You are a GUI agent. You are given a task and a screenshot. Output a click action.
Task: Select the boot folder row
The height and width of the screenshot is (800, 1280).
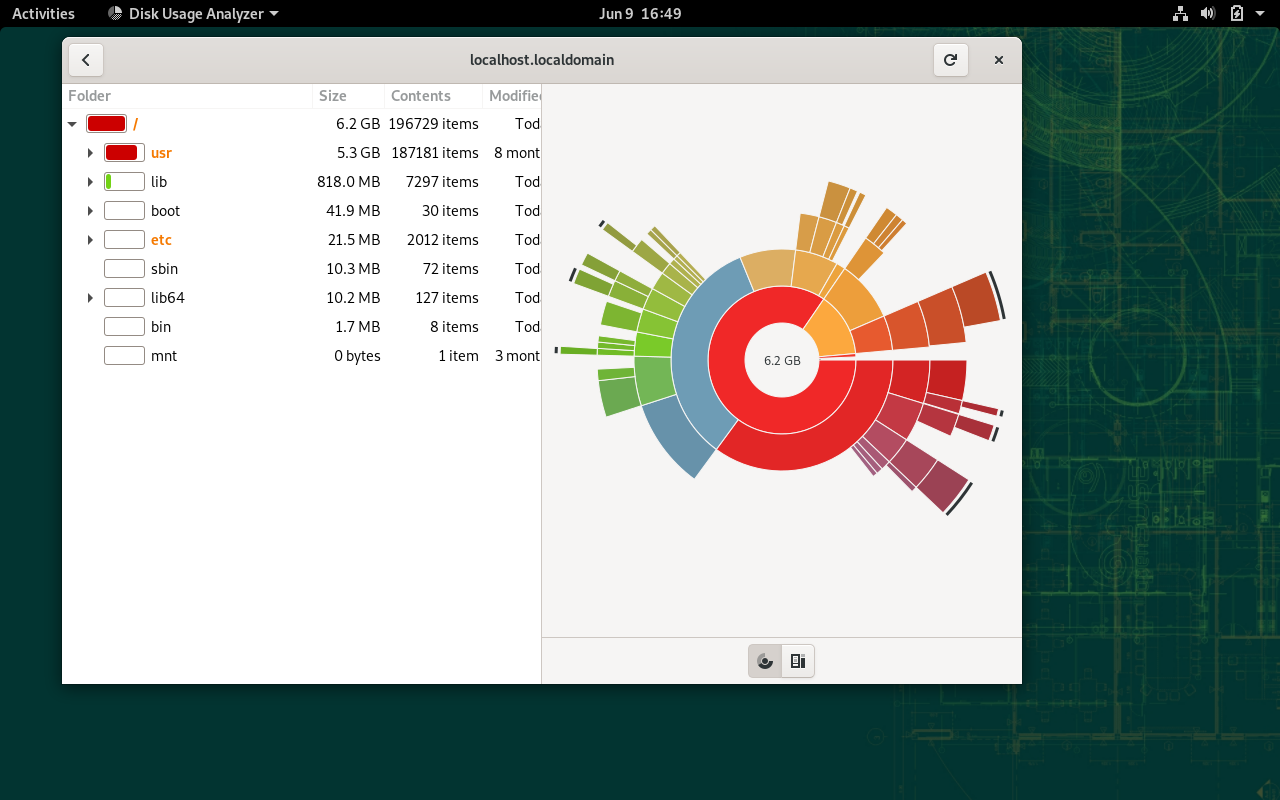tap(165, 211)
